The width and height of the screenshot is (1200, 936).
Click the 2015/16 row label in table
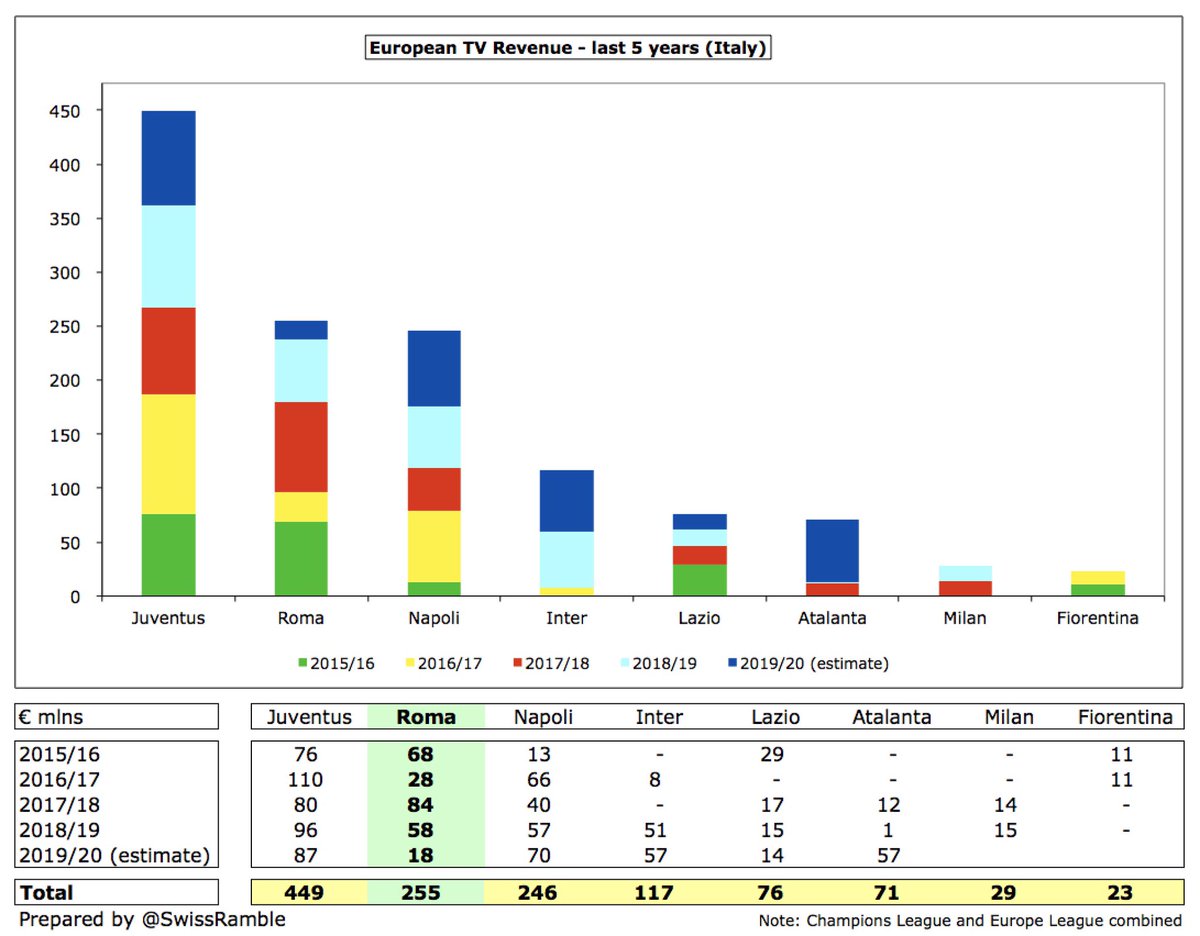tap(58, 755)
